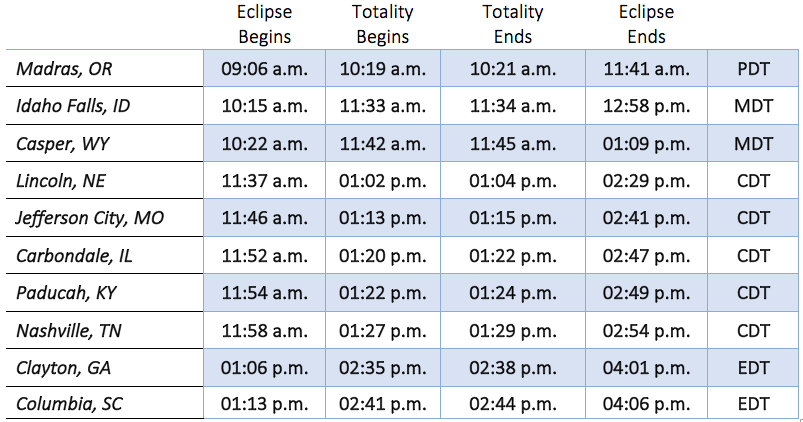Click the CDT cell in Nashville row

pyautogui.click(x=753, y=330)
